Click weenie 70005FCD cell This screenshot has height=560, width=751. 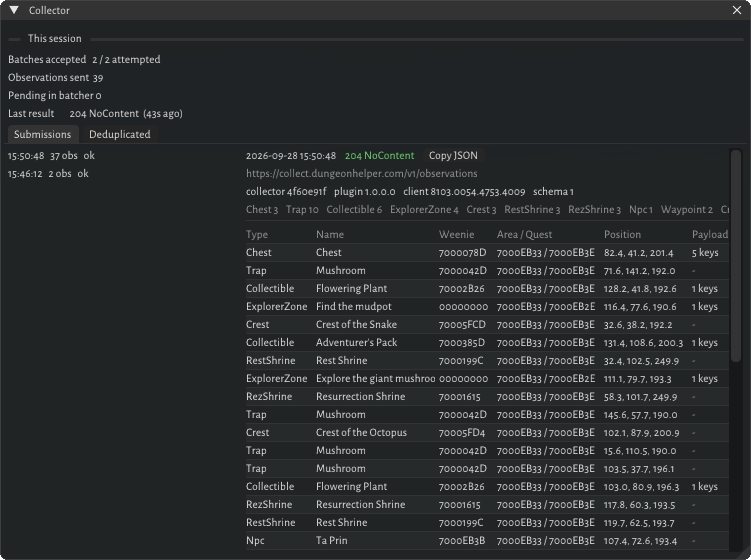pyautogui.click(x=462, y=325)
